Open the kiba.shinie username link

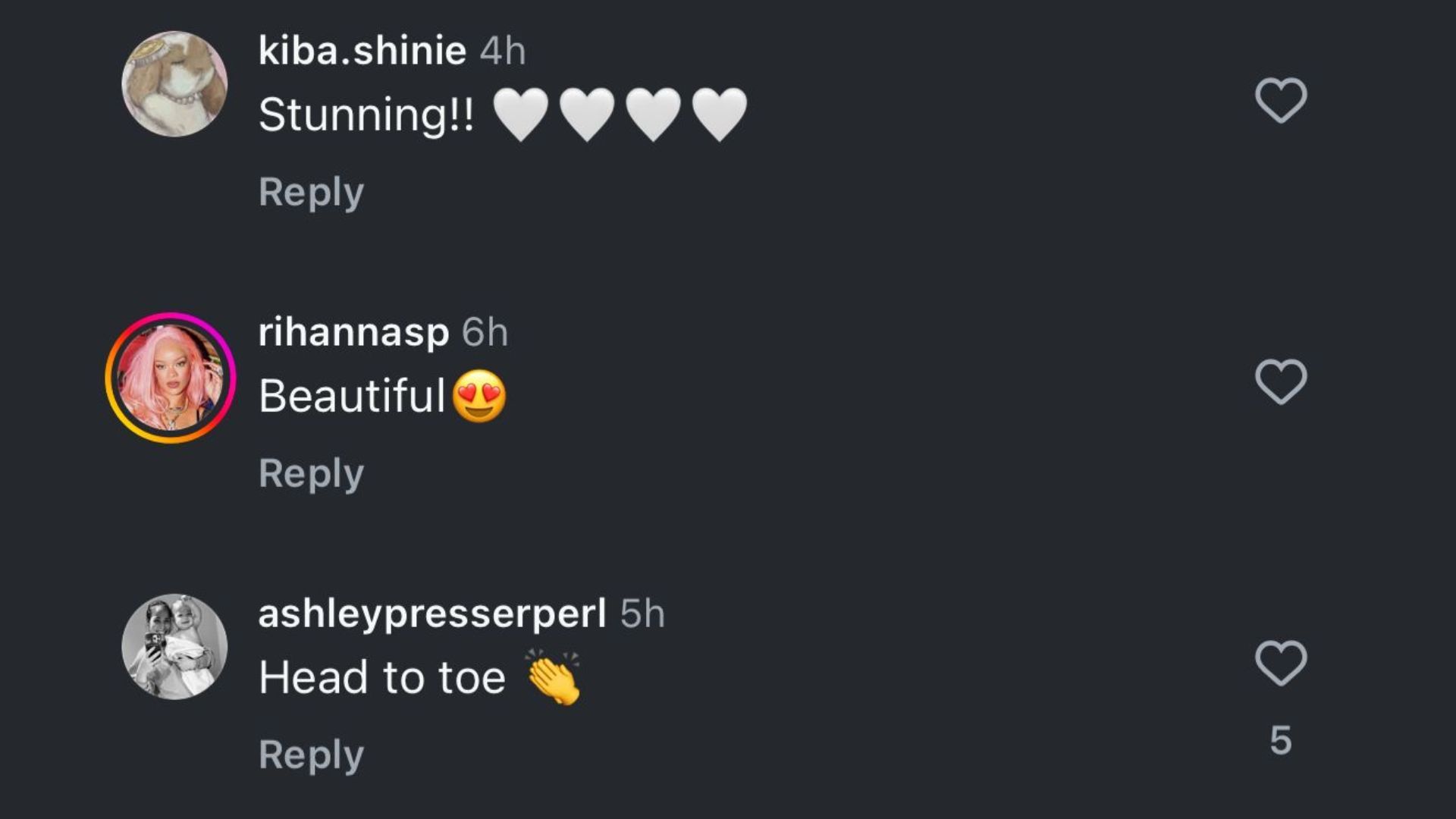[x=362, y=51]
